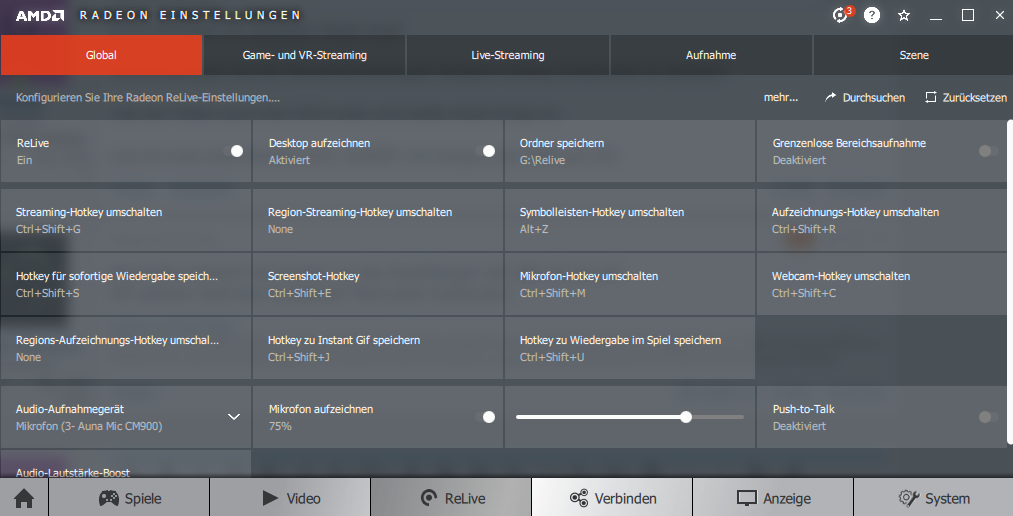Click the favorites star icon
The image size is (1013, 516).
tap(904, 15)
